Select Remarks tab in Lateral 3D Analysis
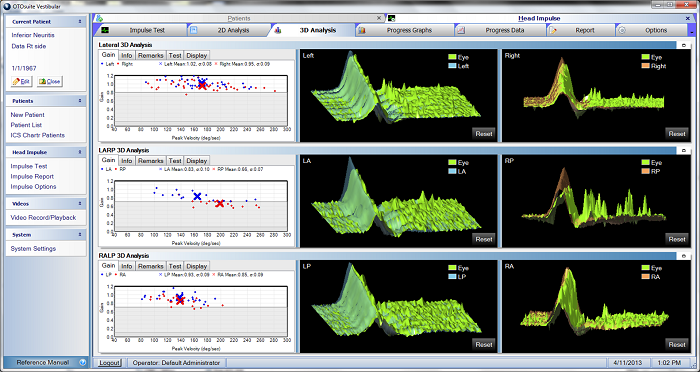Image resolution: width=700 pixels, height=372 pixels. point(150,55)
